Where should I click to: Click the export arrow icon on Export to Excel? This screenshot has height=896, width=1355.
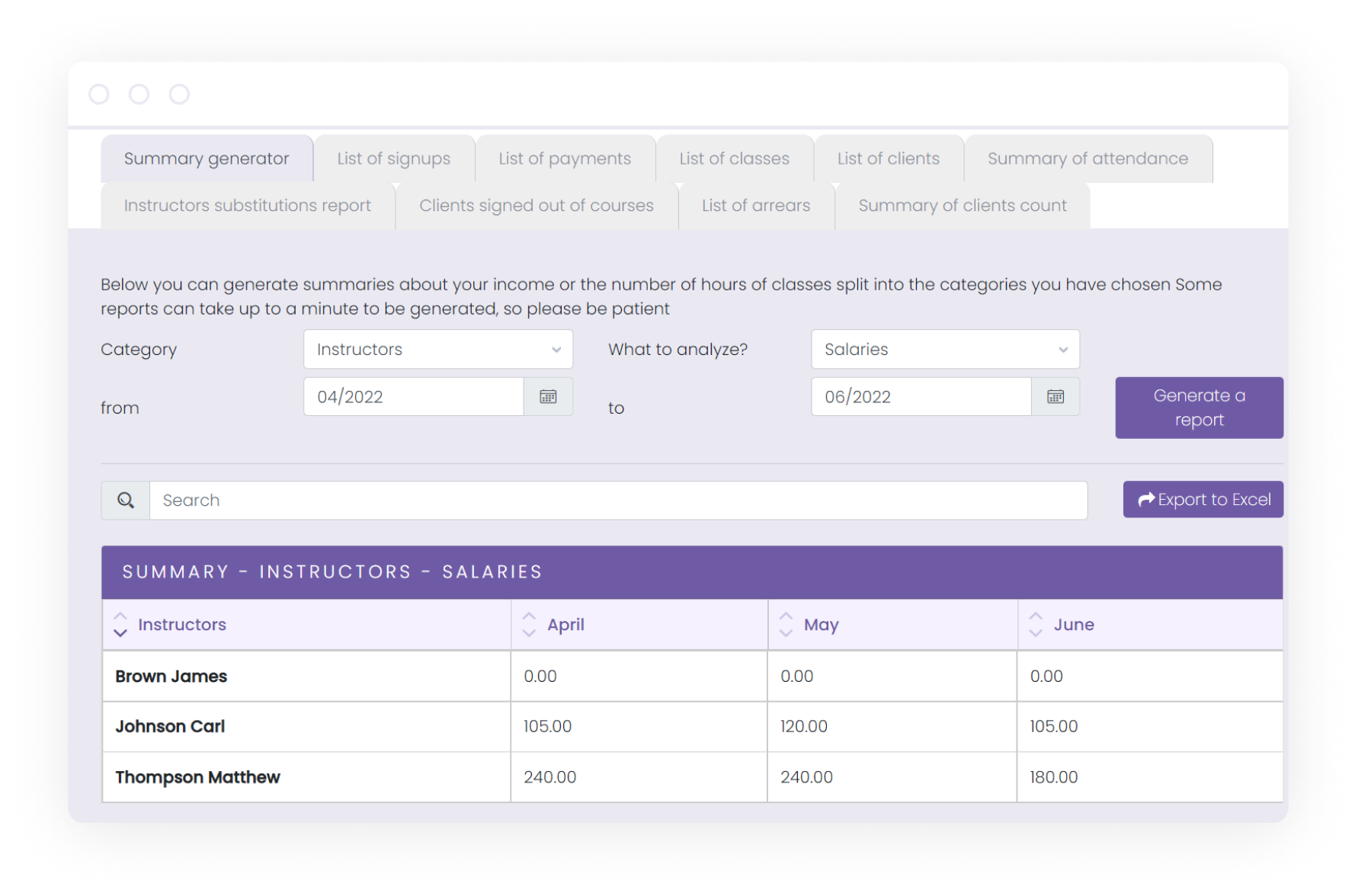[1145, 499]
